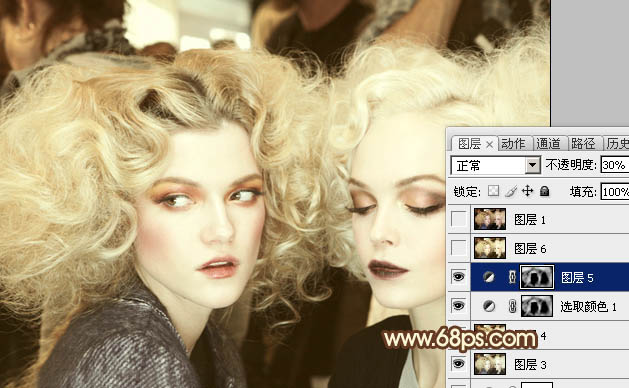Select the 图层 3 thumbnail

pyautogui.click(x=490, y=364)
